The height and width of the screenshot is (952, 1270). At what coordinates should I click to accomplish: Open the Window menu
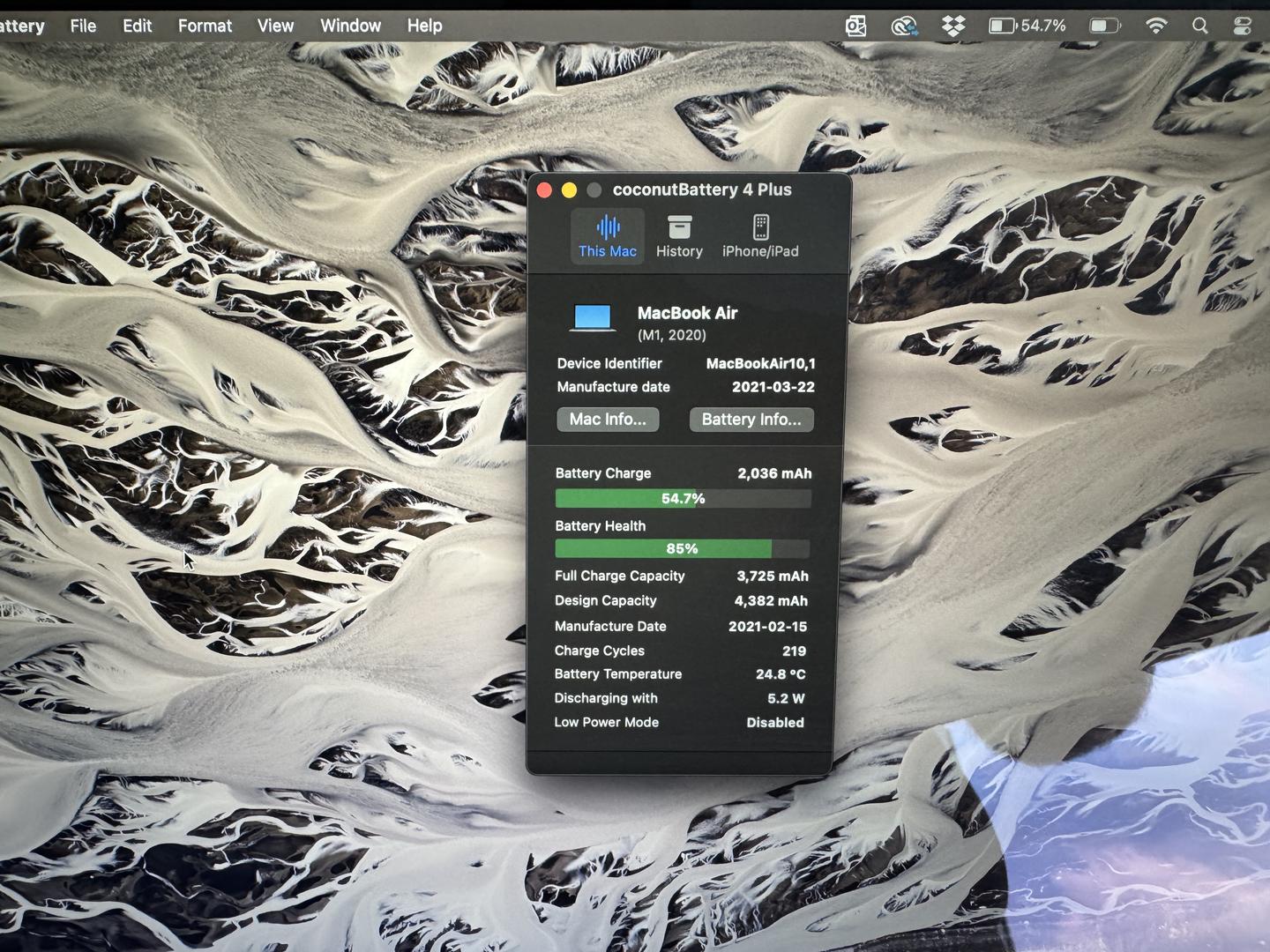tap(350, 26)
